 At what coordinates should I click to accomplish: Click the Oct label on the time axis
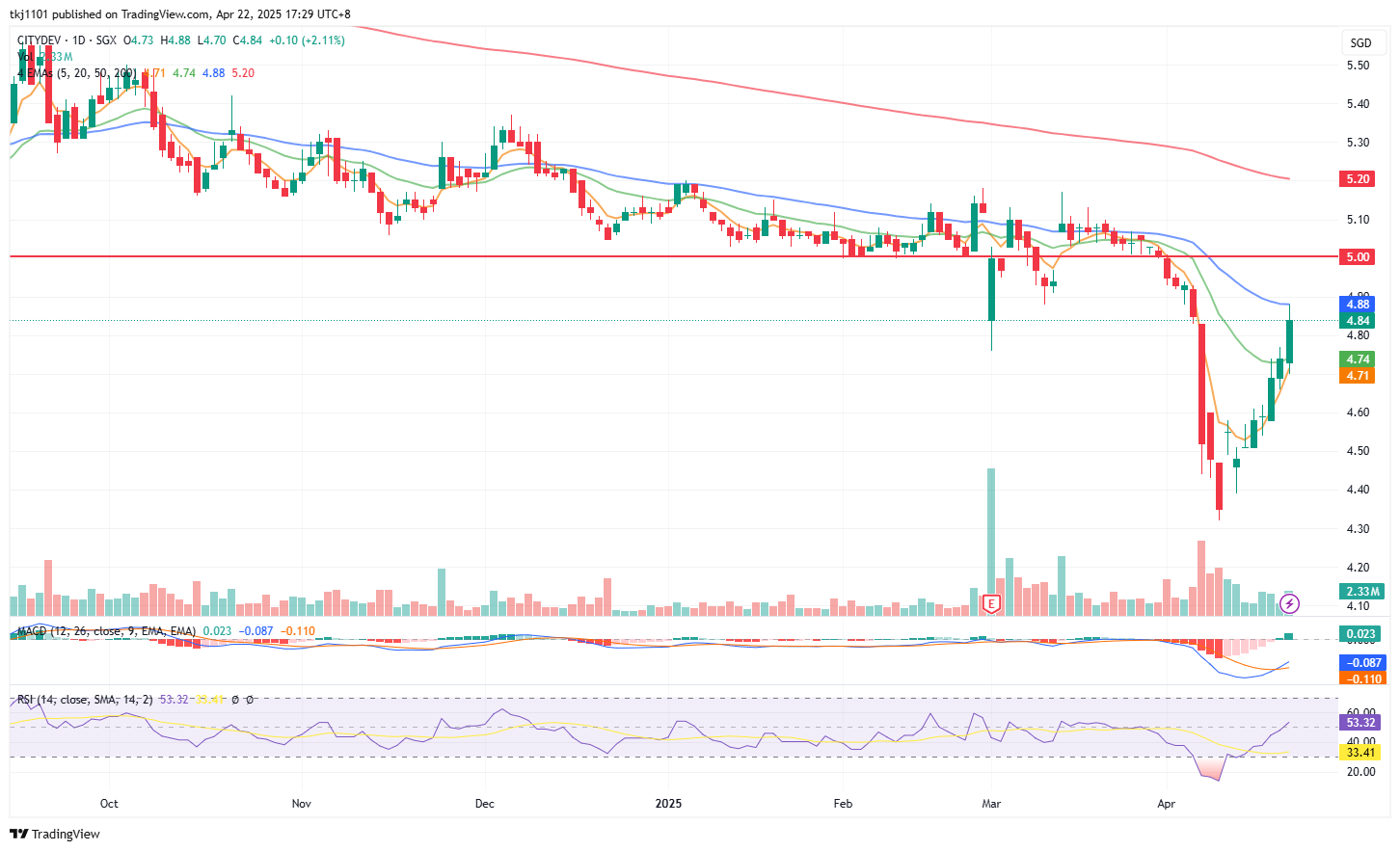(x=109, y=804)
